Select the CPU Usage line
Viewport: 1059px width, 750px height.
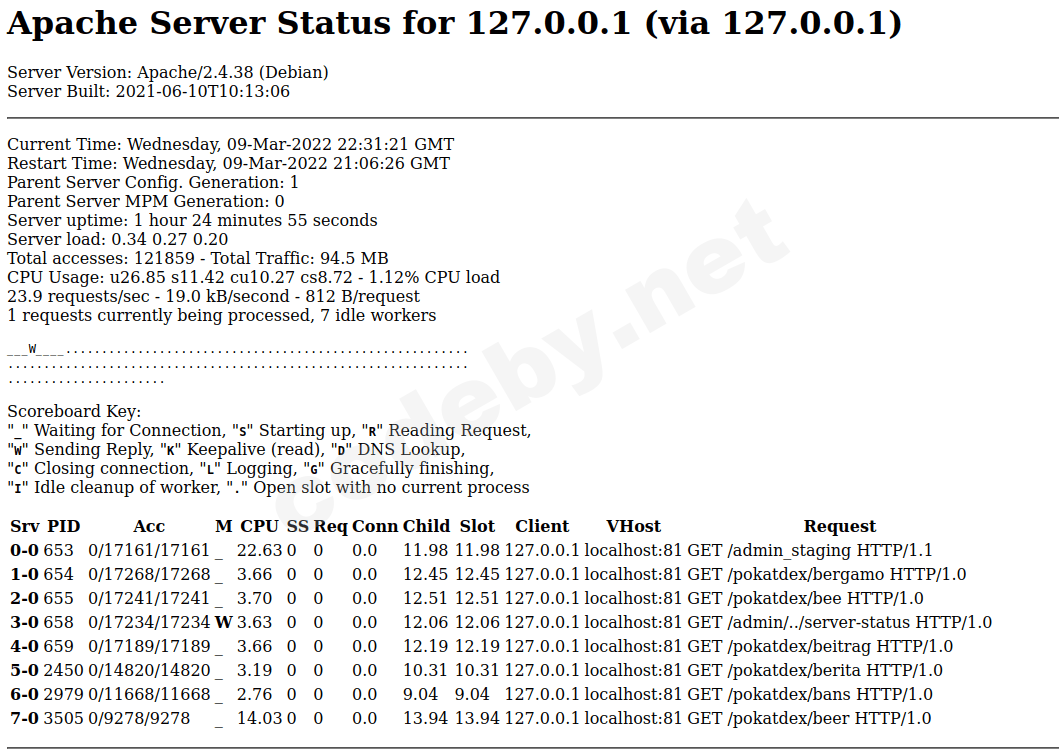pos(253,277)
